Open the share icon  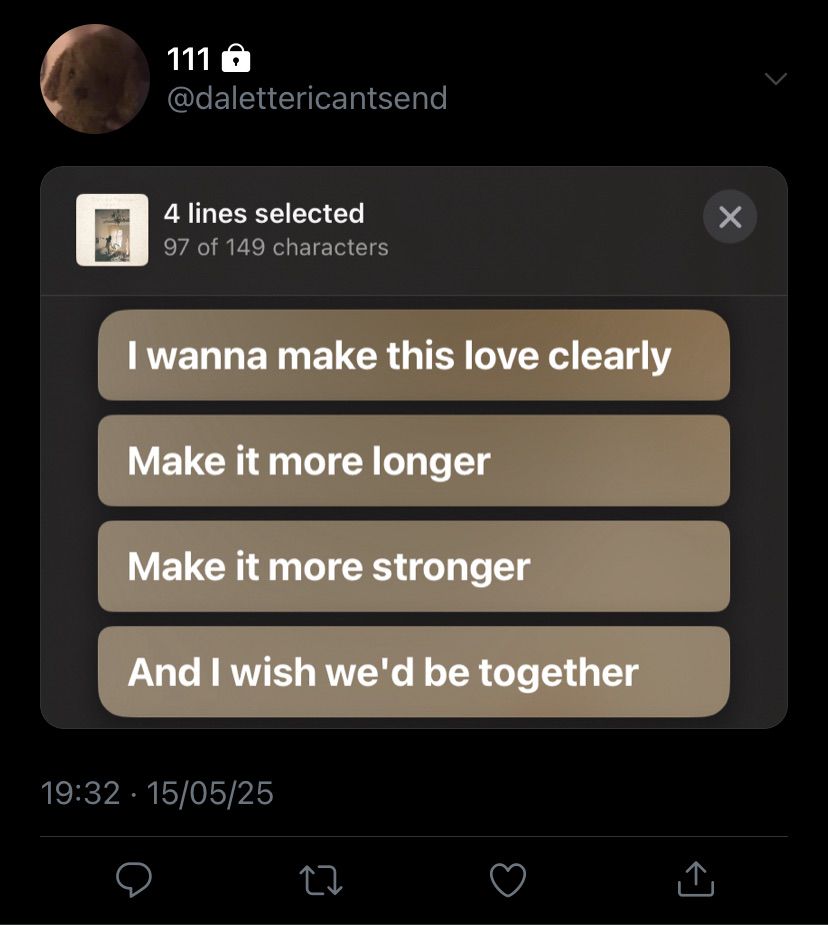(x=696, y=878)
